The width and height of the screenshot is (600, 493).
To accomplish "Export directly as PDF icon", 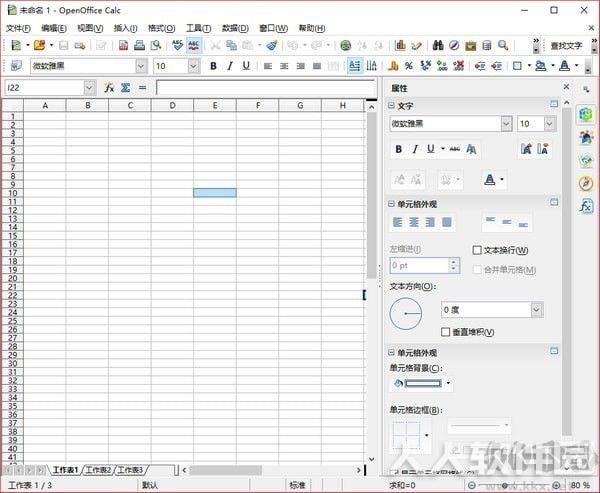I will coord(123,45).
